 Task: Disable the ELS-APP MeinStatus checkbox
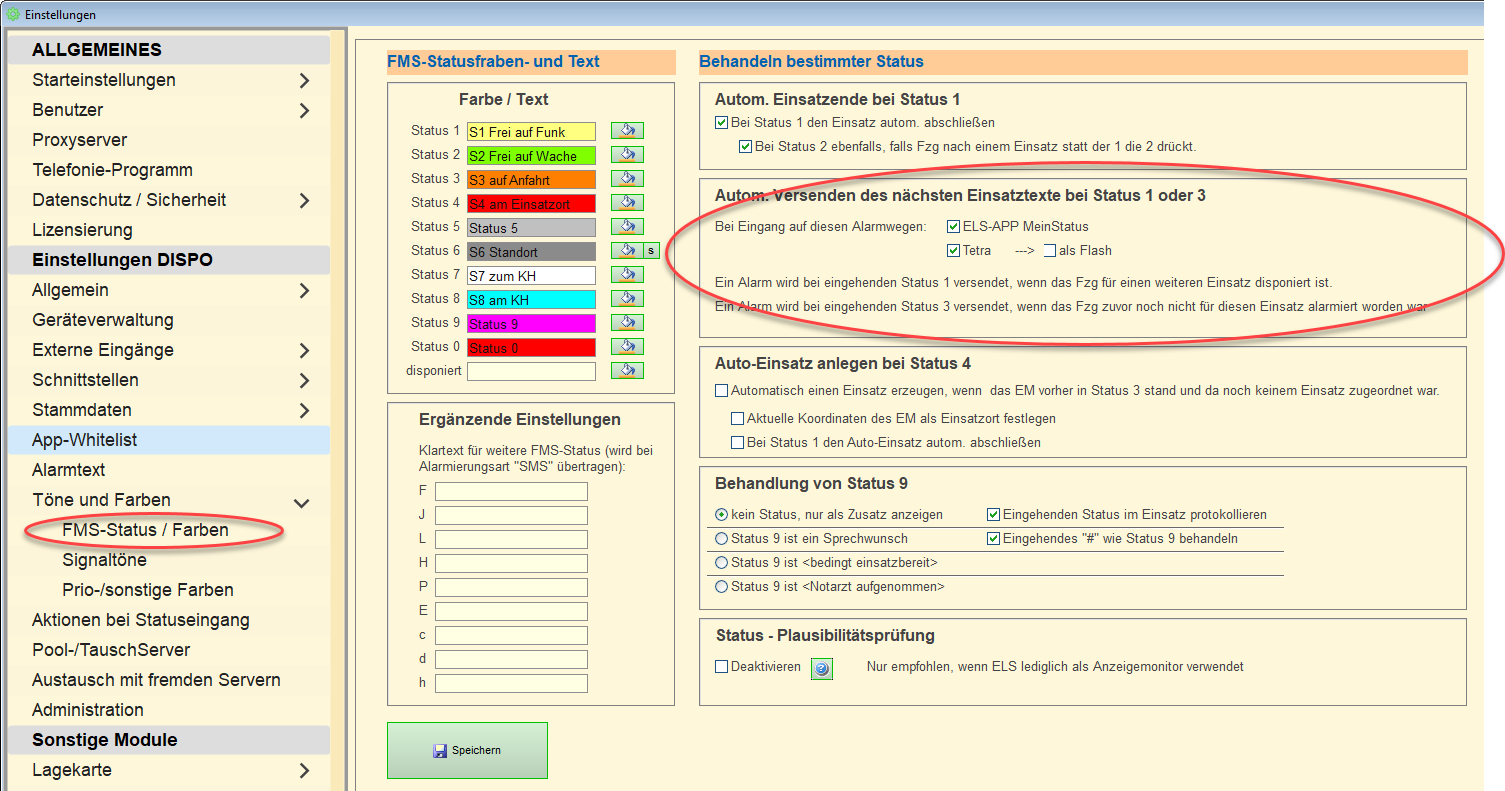(953, 227)
